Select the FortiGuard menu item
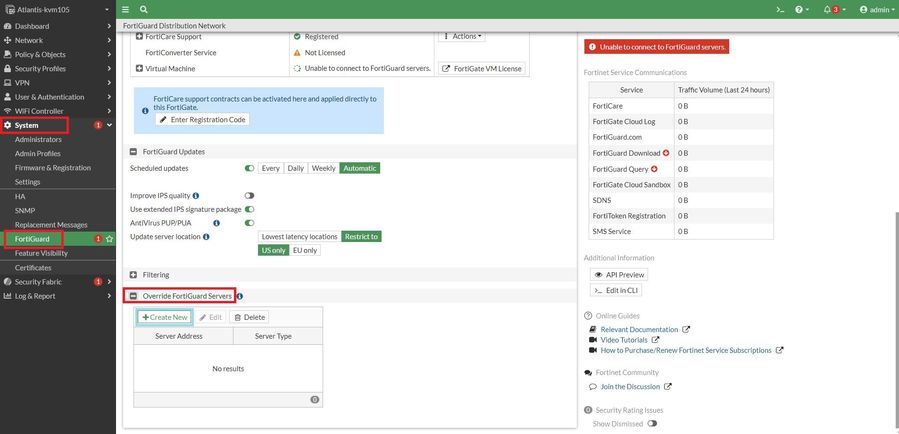 32,238
